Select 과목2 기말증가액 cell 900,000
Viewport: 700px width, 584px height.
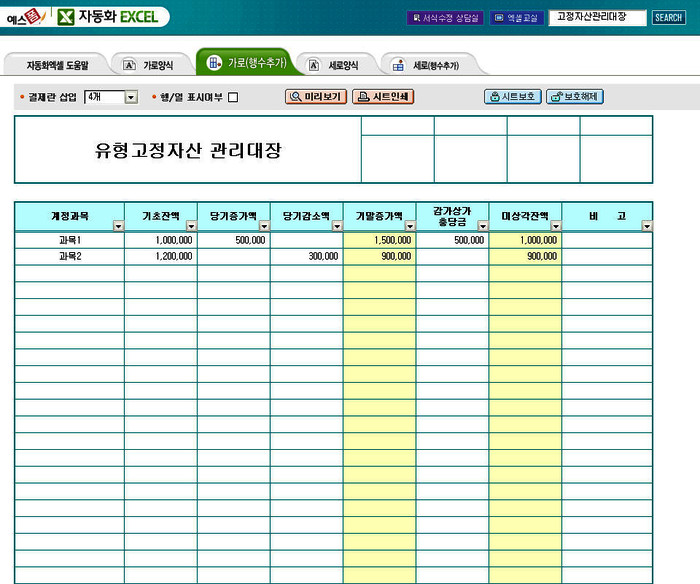[379, 256]
